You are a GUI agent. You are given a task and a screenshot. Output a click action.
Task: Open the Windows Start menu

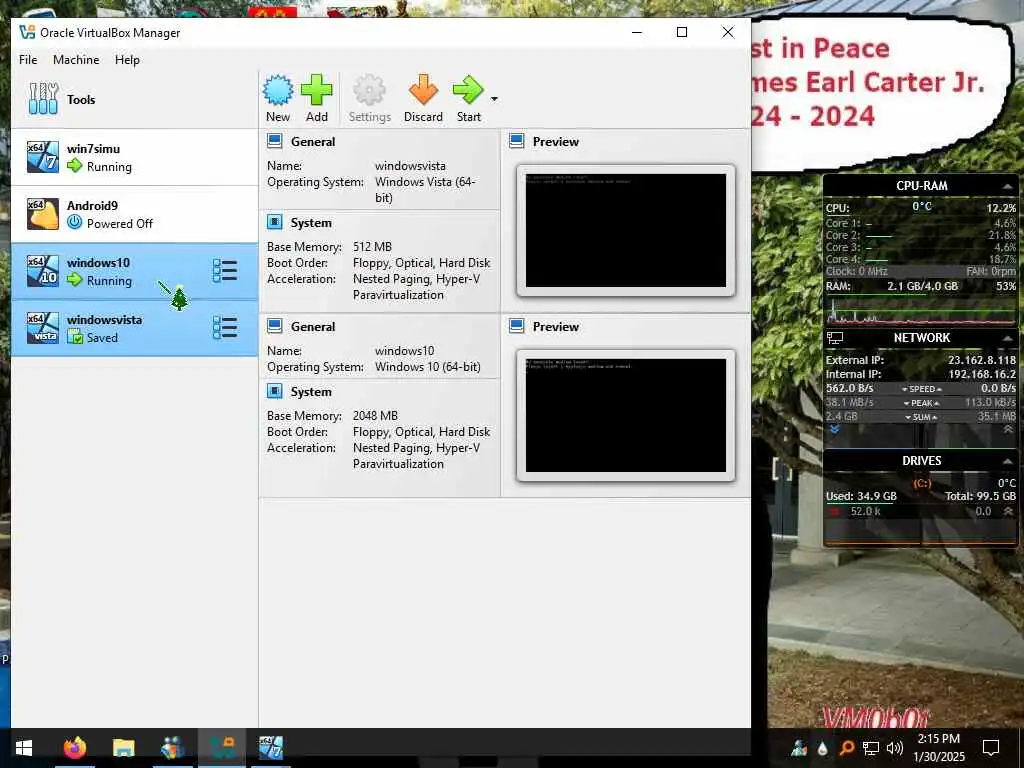(x=24, y=748)
